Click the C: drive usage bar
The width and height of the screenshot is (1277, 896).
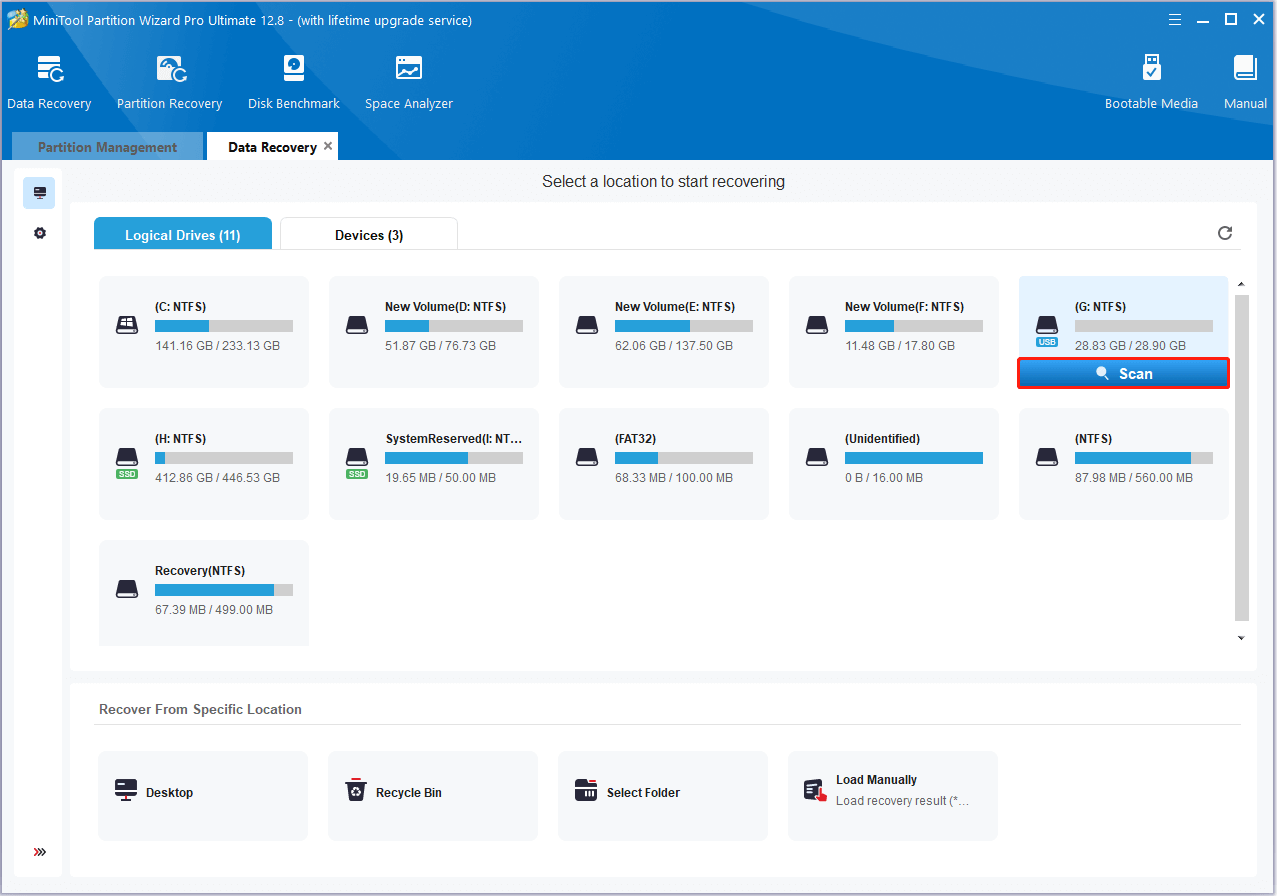[x=224, y=326]
